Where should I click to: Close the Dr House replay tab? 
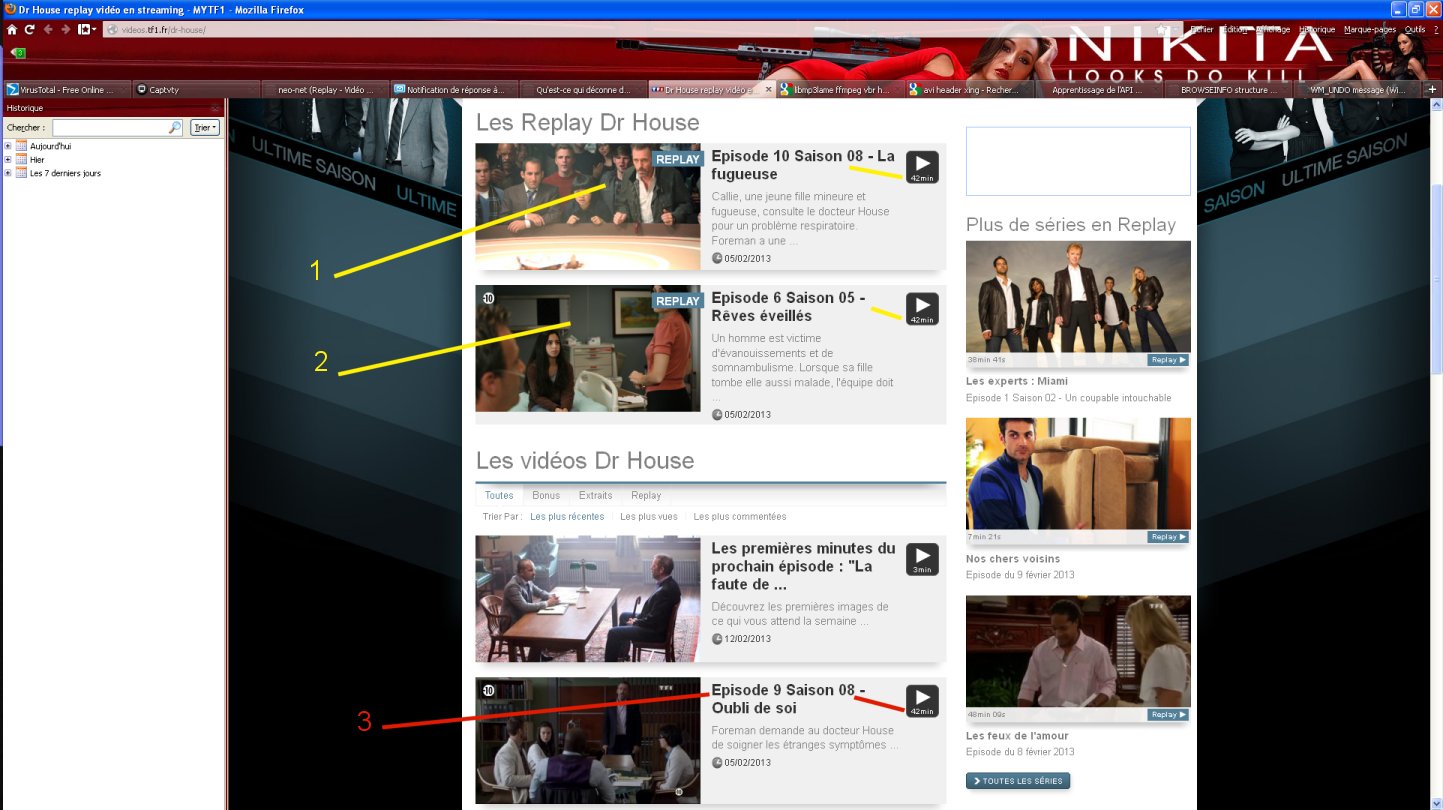pyautogui.click(x=768, y=89)
